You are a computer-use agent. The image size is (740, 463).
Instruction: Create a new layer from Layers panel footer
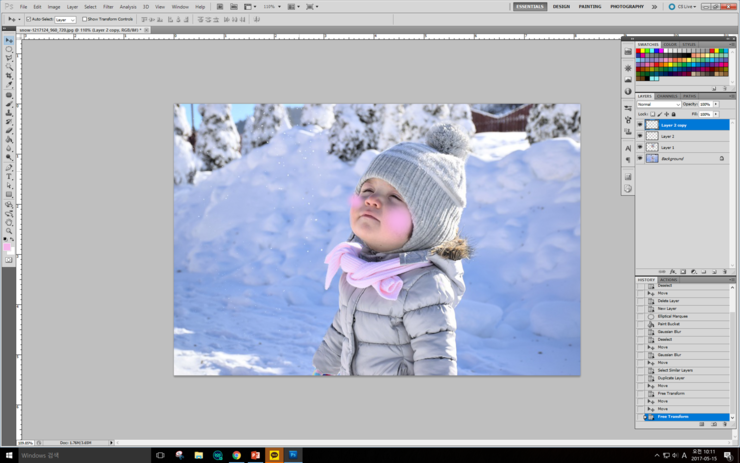click(714, 271)
